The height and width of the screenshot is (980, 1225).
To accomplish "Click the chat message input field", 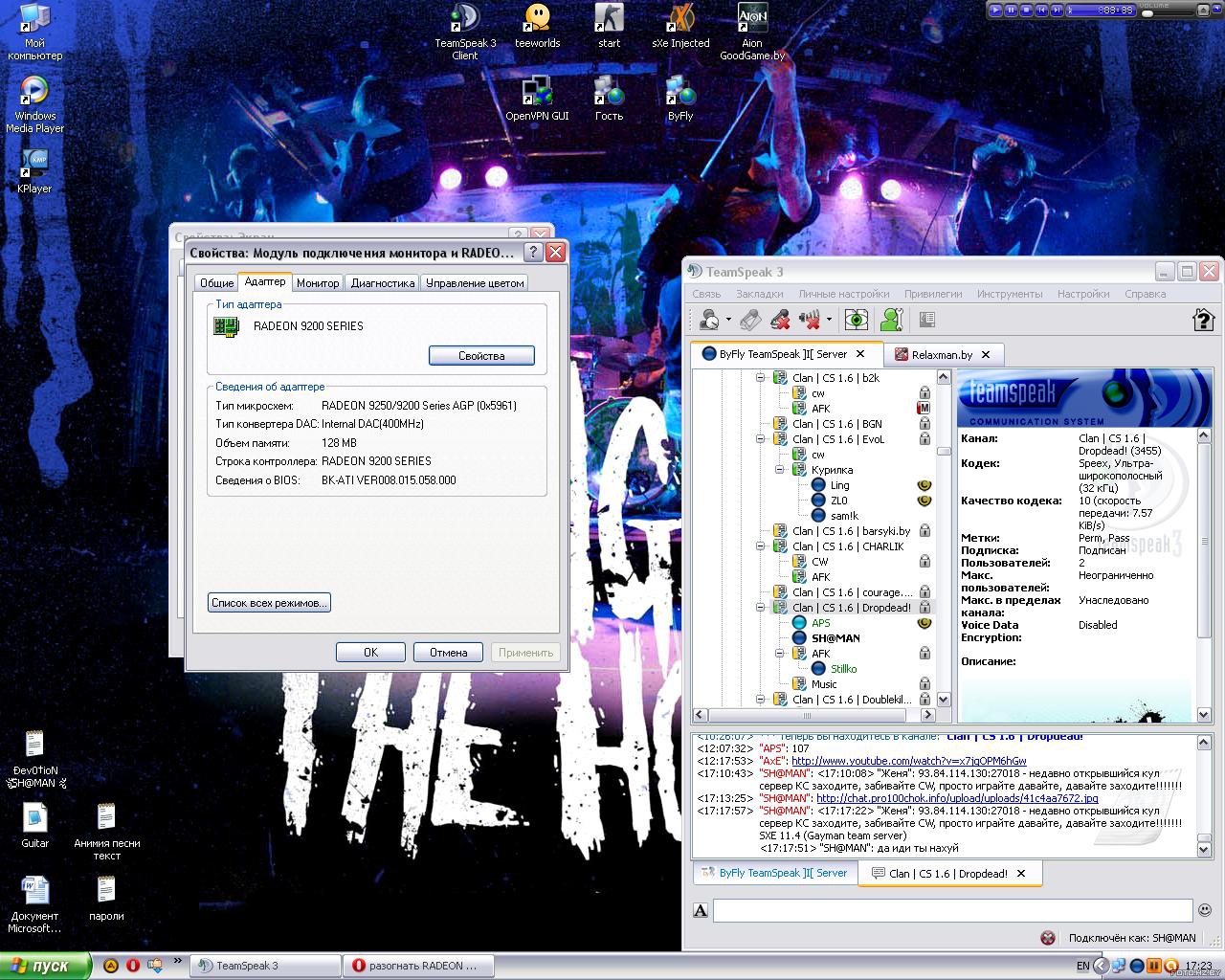I will click(952, 910).
